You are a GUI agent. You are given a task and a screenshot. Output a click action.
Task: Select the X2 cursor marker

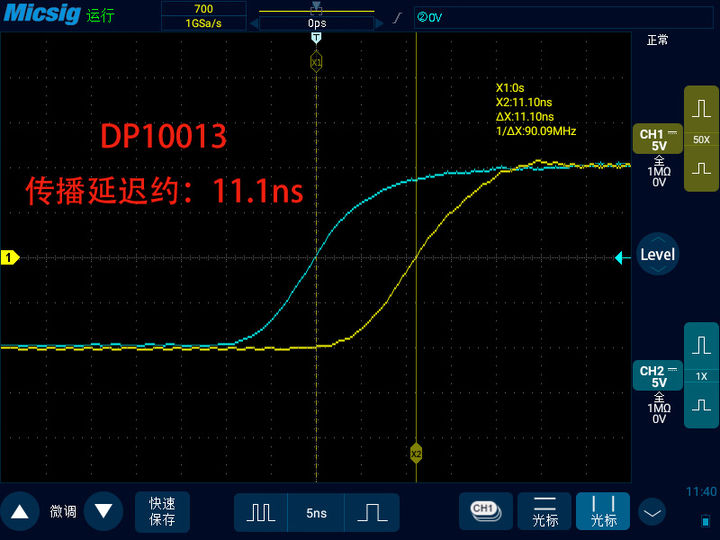[x=416, y=454]
